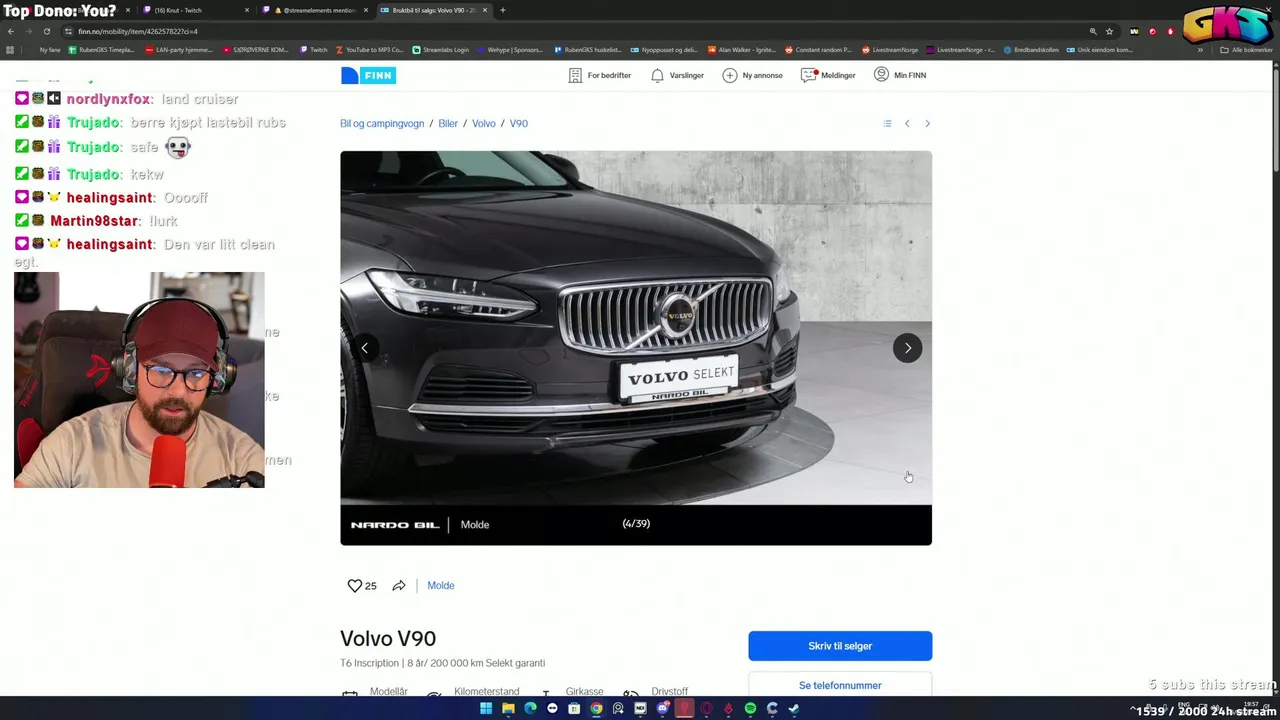Open Discord from taskbar

coord(662,709)
